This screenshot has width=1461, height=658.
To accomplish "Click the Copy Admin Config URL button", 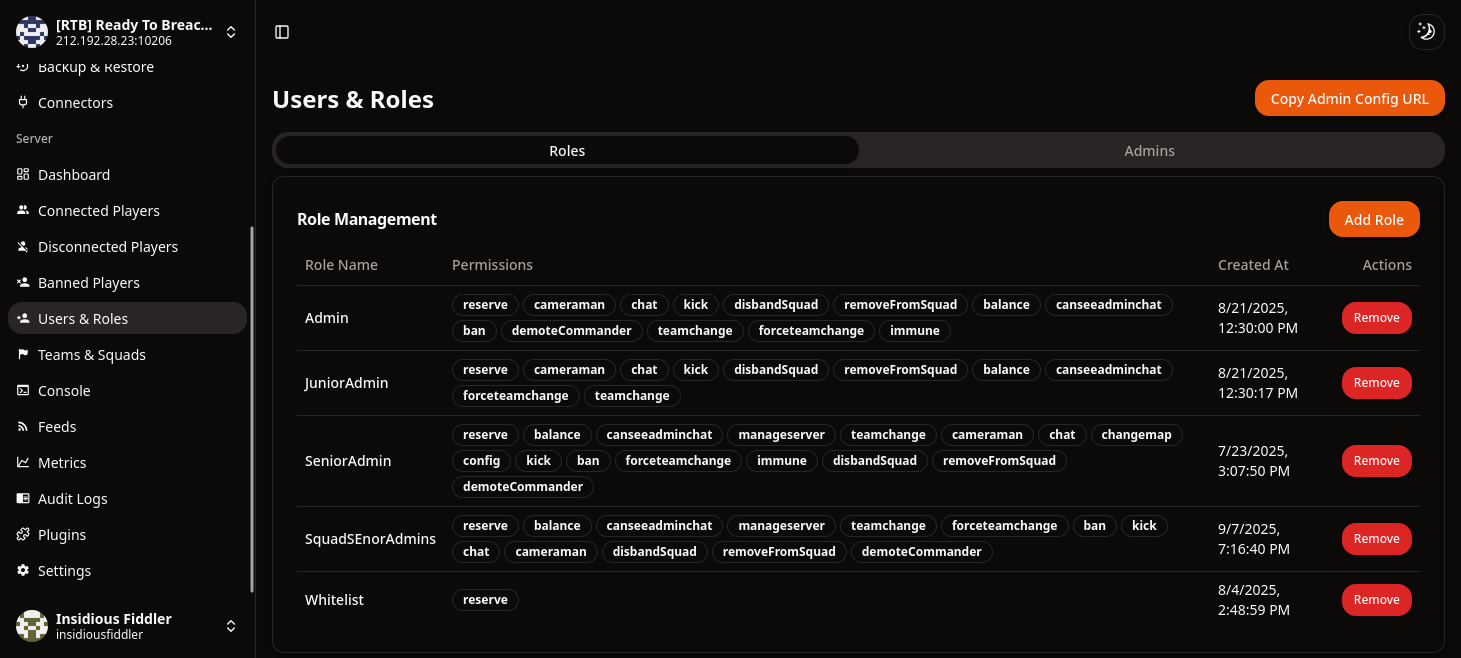I will 1349,99.
